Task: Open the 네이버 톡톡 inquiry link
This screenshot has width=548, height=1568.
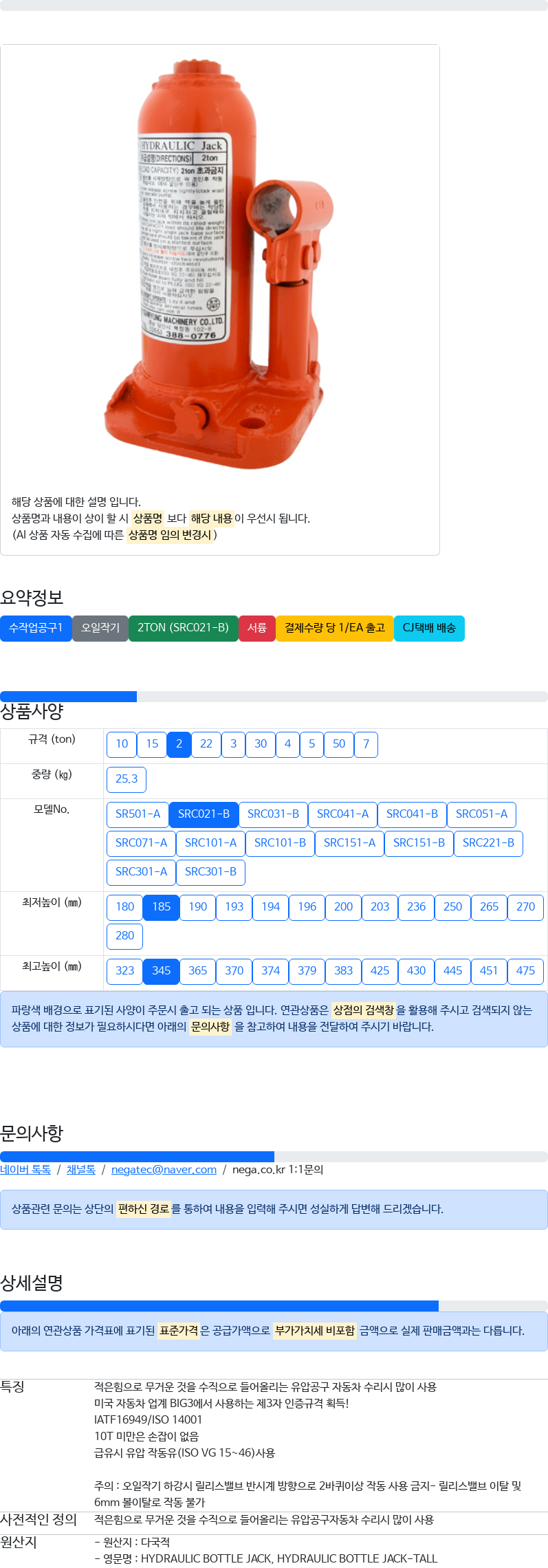Action: (25, 1170)
